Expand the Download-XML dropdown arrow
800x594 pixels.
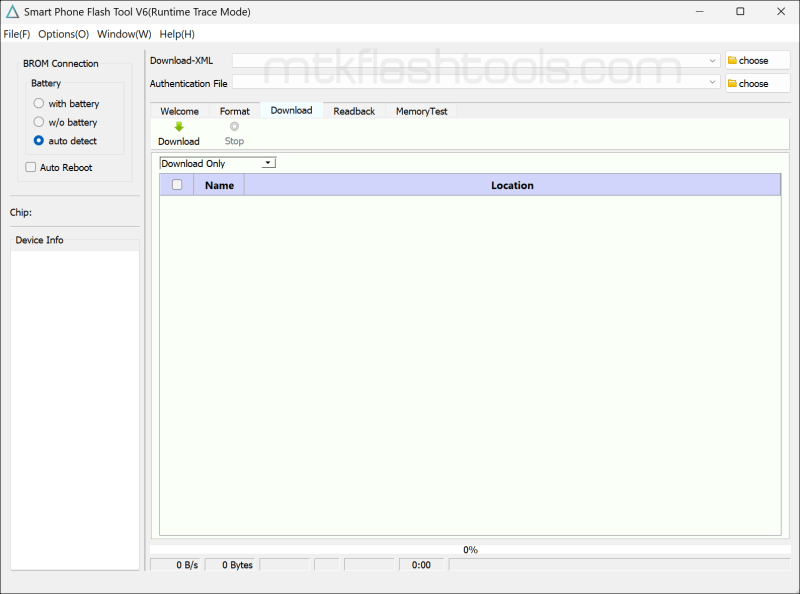tap(712, 60)
